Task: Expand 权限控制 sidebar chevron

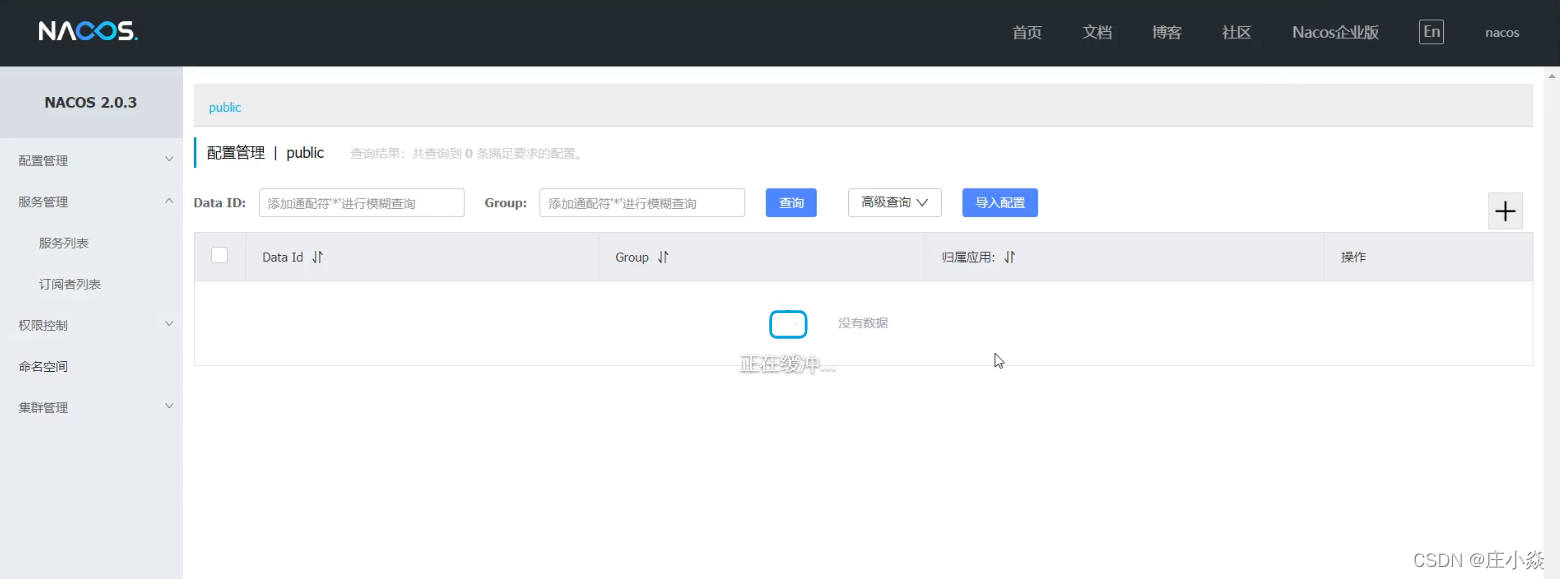Action: [x=169, y=325]
